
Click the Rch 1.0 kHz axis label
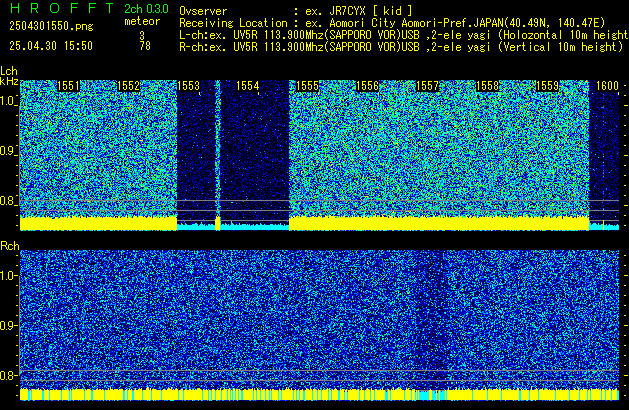[8, 276]
